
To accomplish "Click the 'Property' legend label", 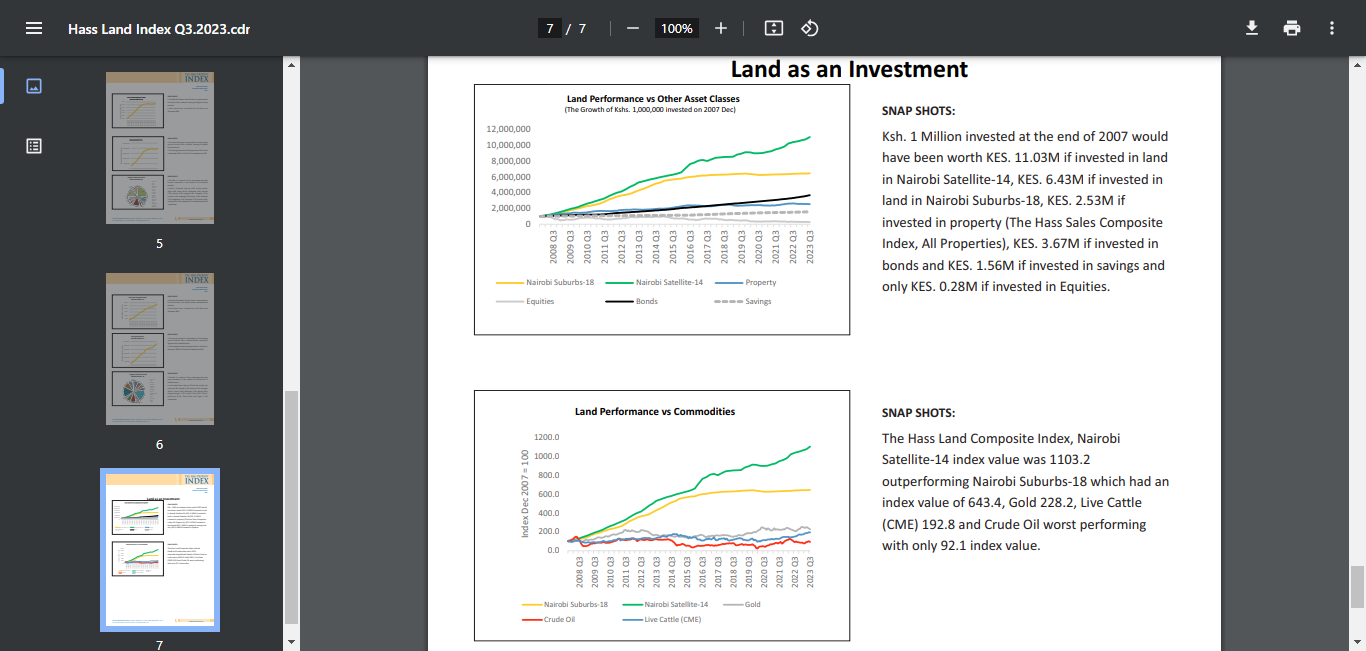I will [x=760, y=282].
